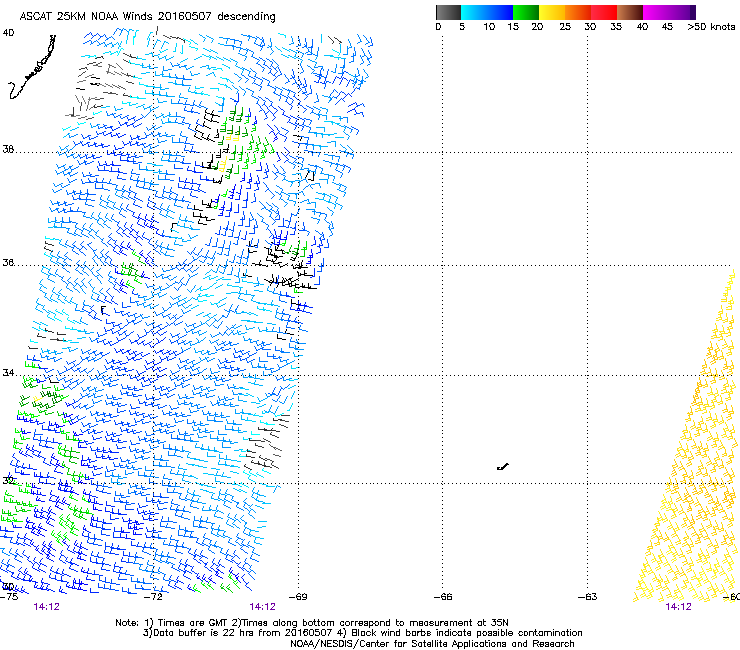Viewport: 740px width, 650px height.
Task: Click the purple '14:12' time under -75 longitude
Action: 46,607
